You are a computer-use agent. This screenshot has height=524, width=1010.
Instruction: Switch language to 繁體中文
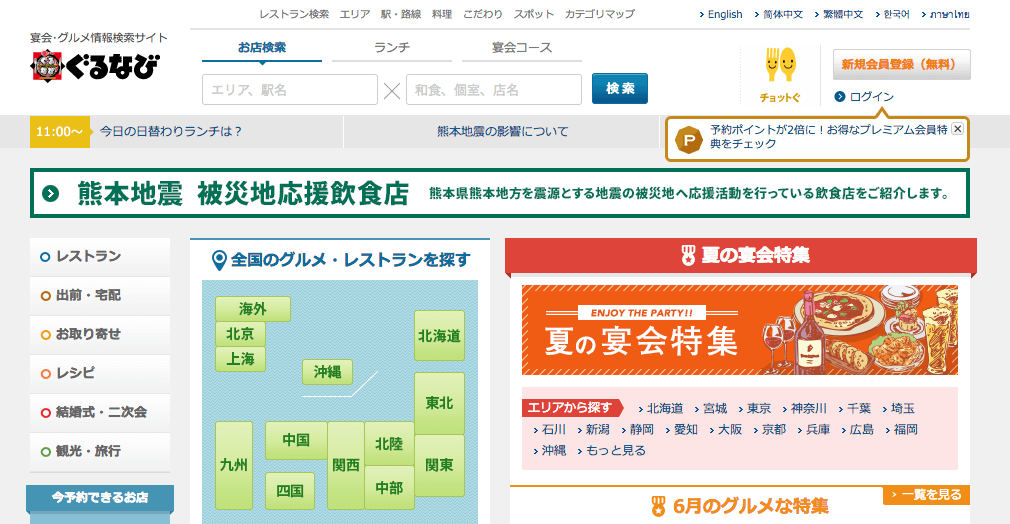843,14
